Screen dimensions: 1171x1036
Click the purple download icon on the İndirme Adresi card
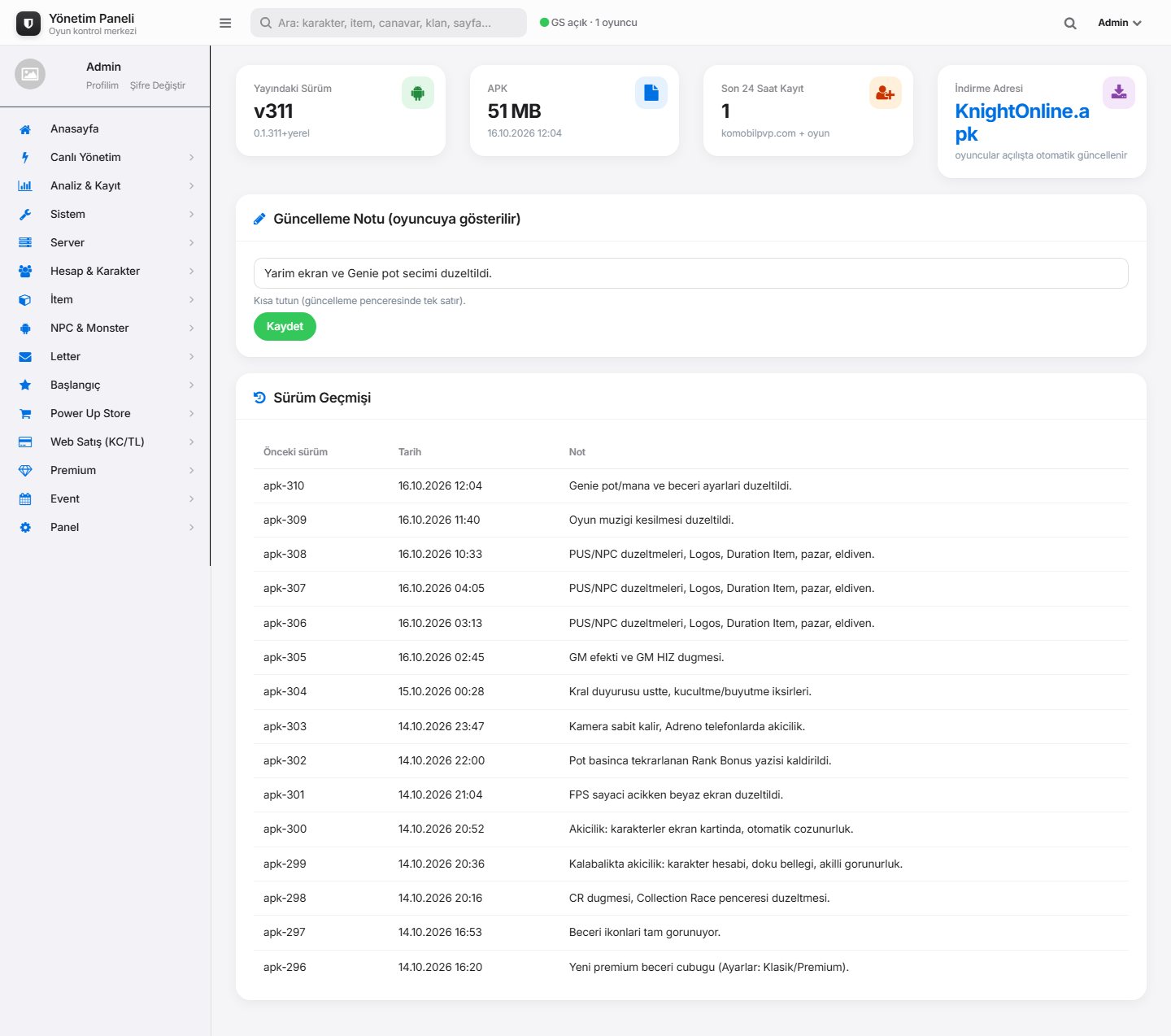point(1119,93)
